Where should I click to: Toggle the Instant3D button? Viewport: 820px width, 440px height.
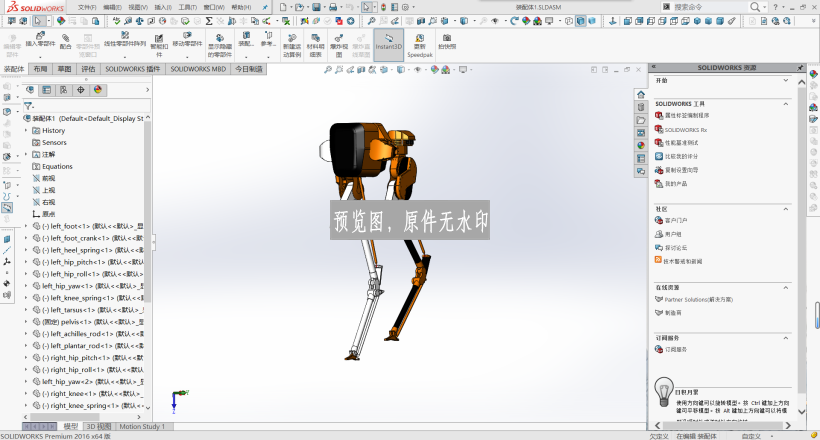389,46
